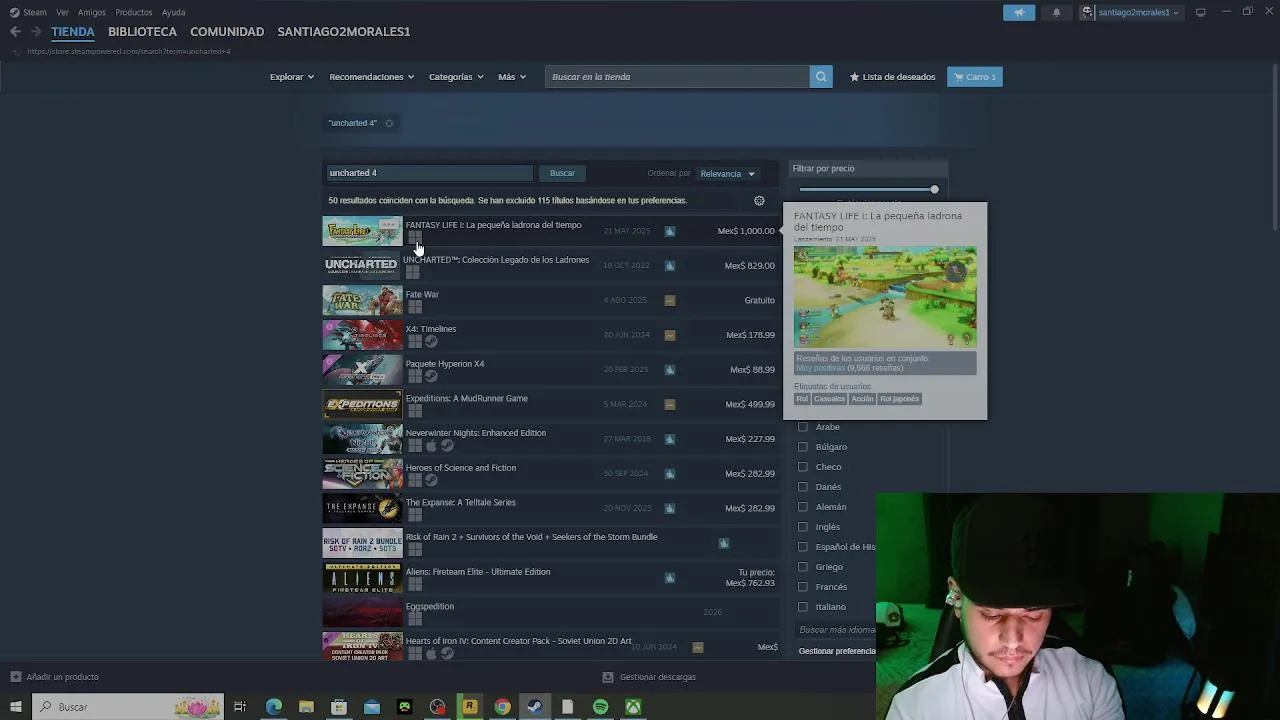The height and width of the screenshot is (720, 1280).
Task: Open Microsoft Edge from the taskbar
Action: [x=274, y=707]
